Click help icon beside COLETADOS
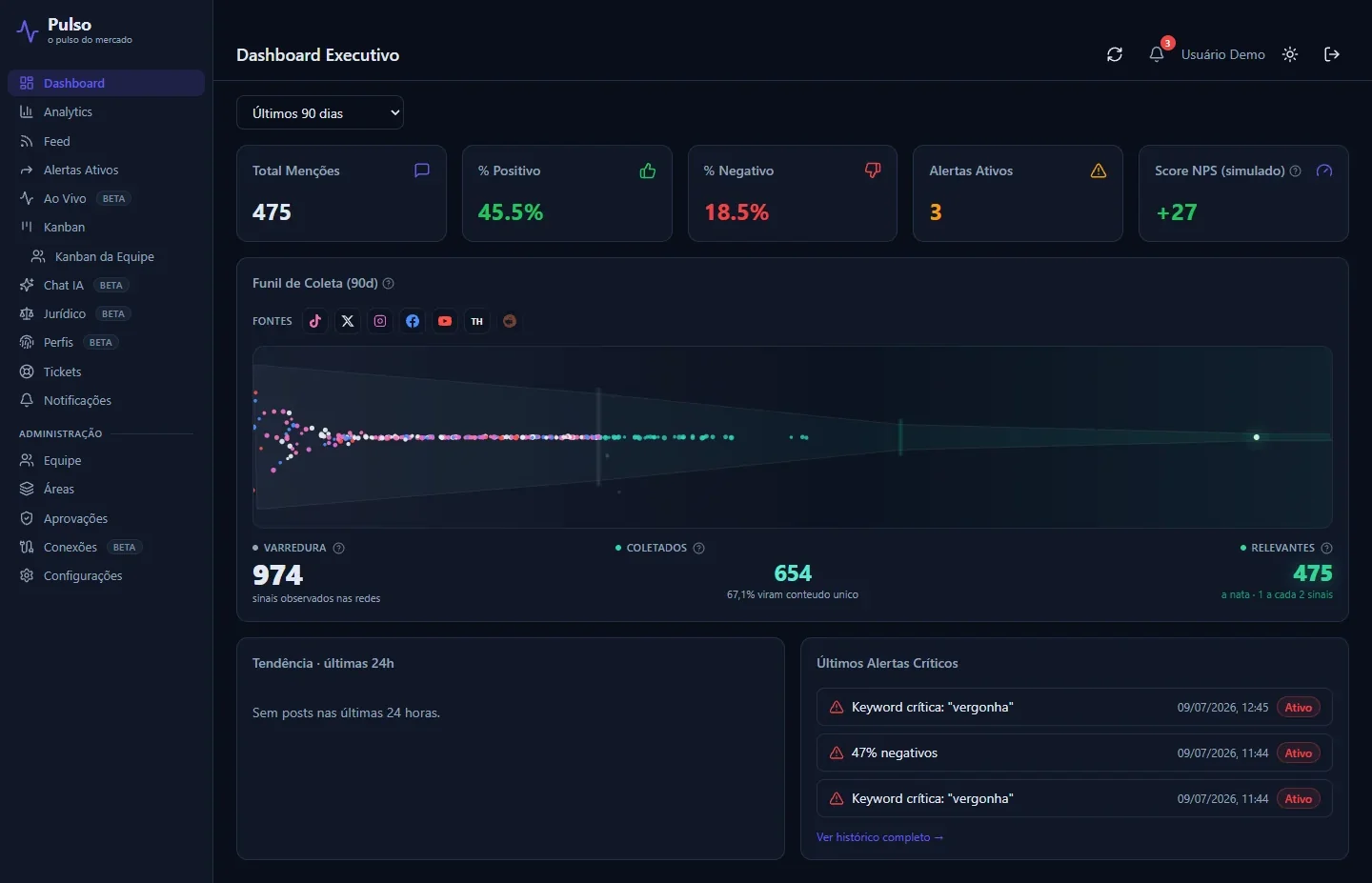 (x=698, y=548)
